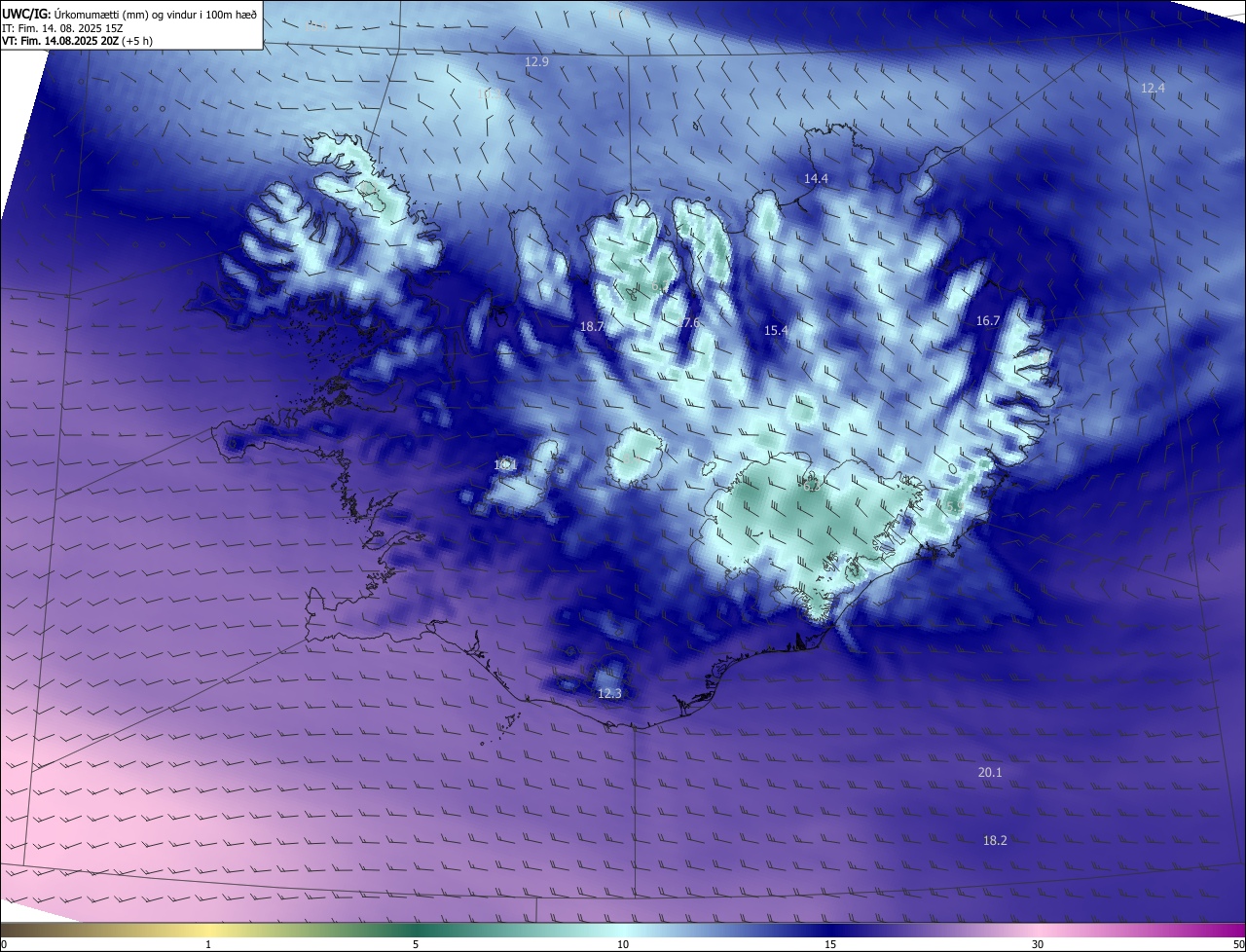Click the 18.7 value label on the map
The height and width of the screenshot is (952, 1246).
tap(592, 326)
